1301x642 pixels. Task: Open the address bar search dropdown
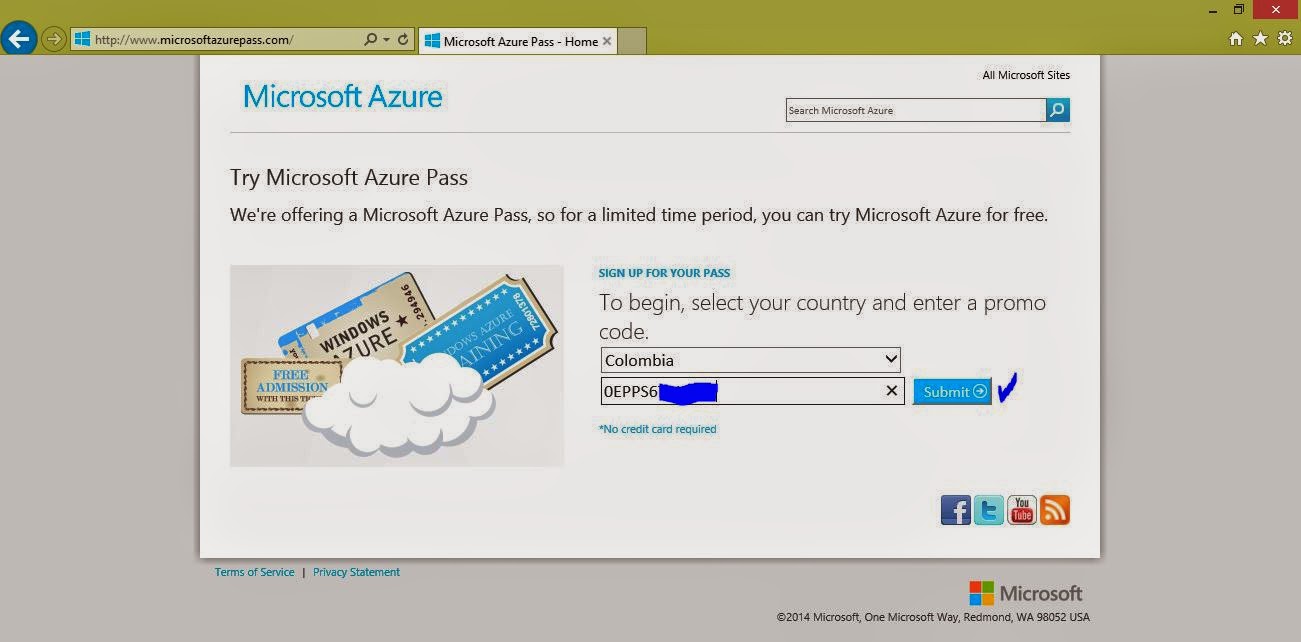tap(371, 39)
